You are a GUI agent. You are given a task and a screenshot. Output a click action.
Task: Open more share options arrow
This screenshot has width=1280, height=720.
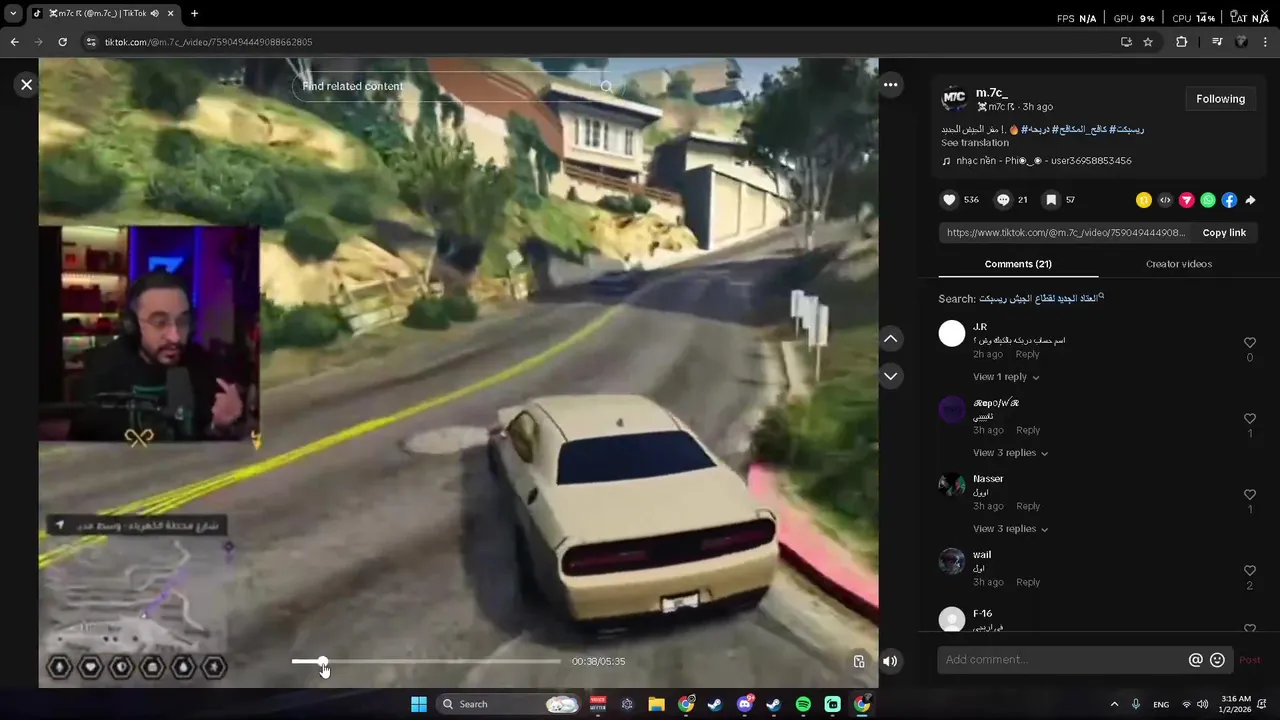(x=1250, y=200)
